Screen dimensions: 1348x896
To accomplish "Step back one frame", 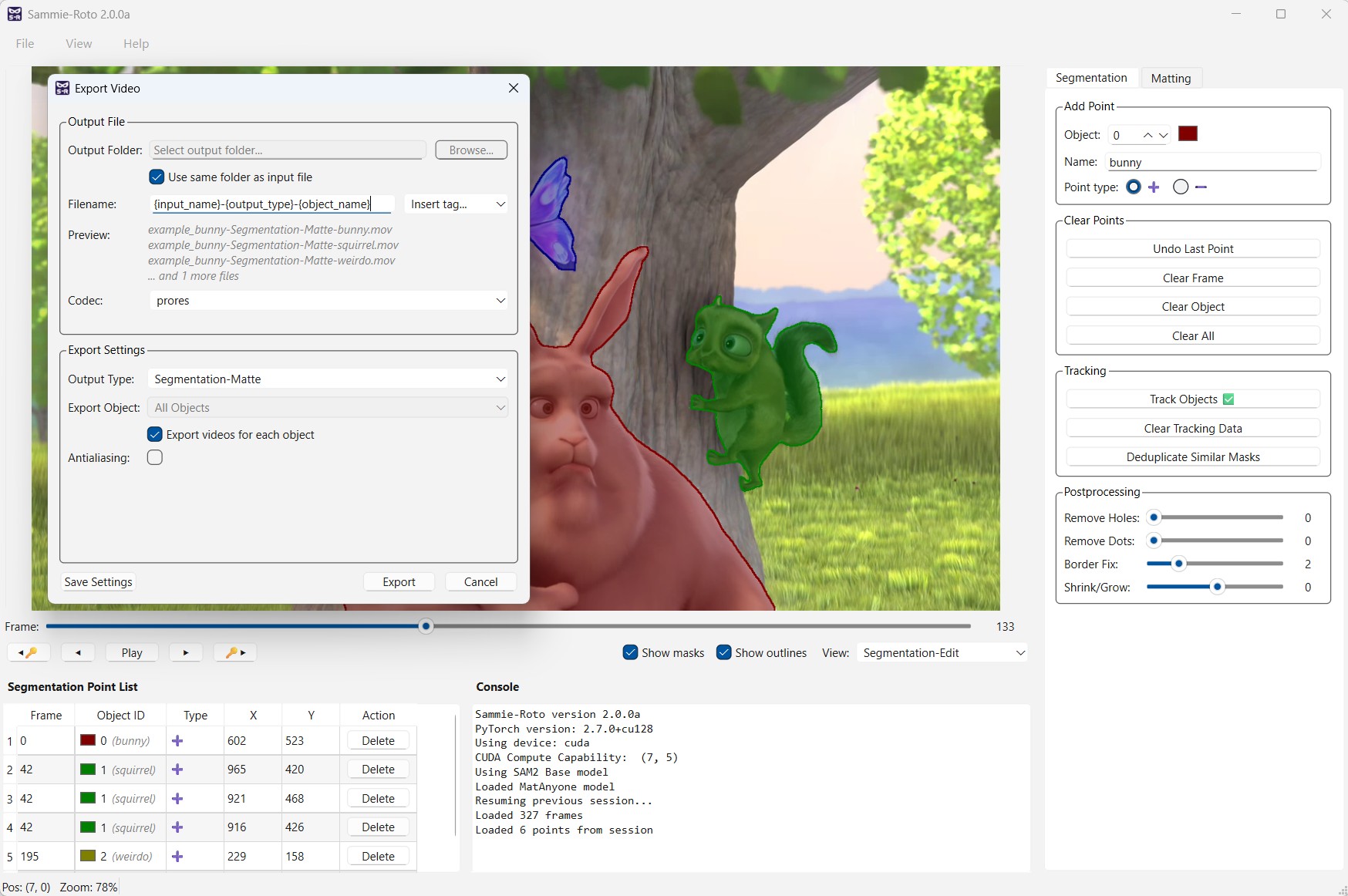I will click(x=78, y=652).
